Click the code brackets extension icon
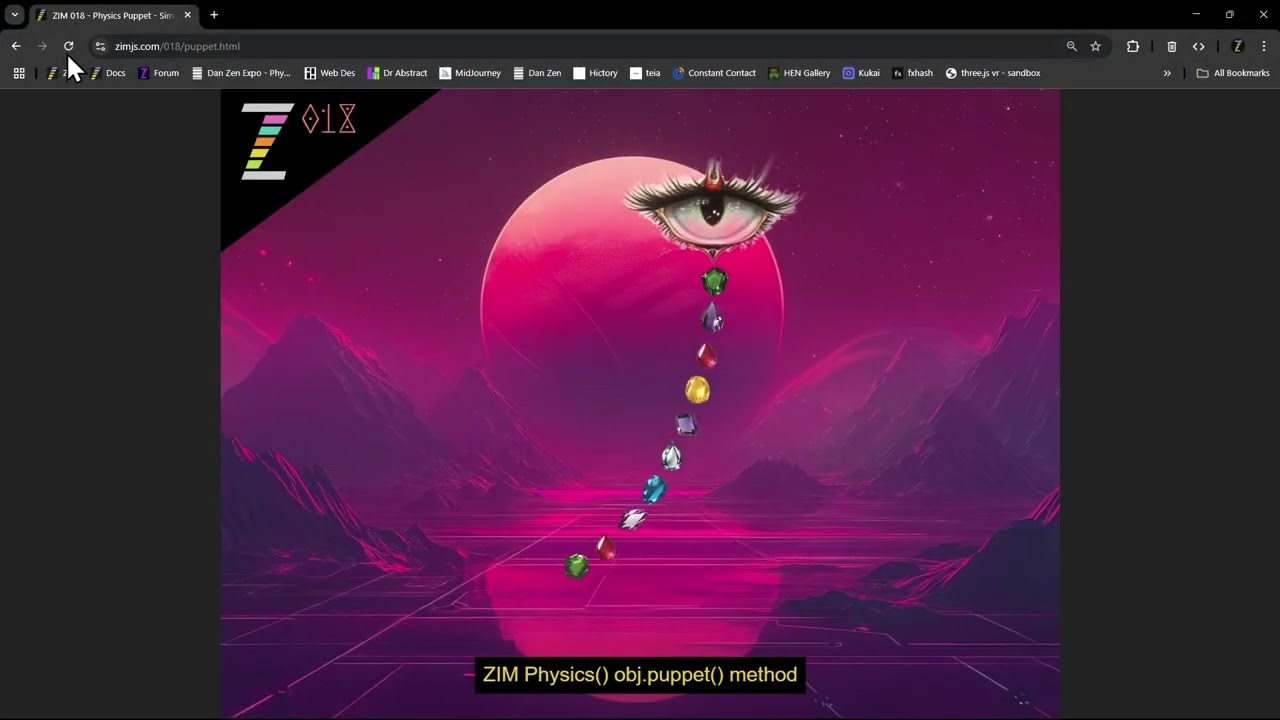The height and width of the screenshot is (720, 1280). [x=1199, y=46]
